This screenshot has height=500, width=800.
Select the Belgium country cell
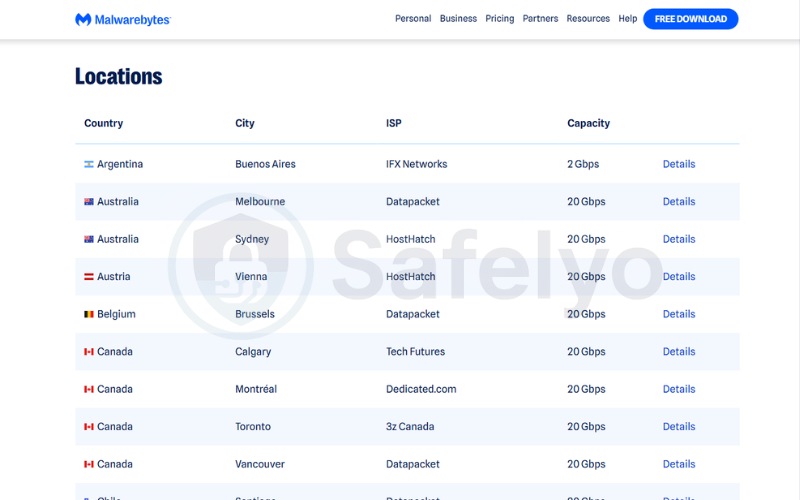point(116,314)
